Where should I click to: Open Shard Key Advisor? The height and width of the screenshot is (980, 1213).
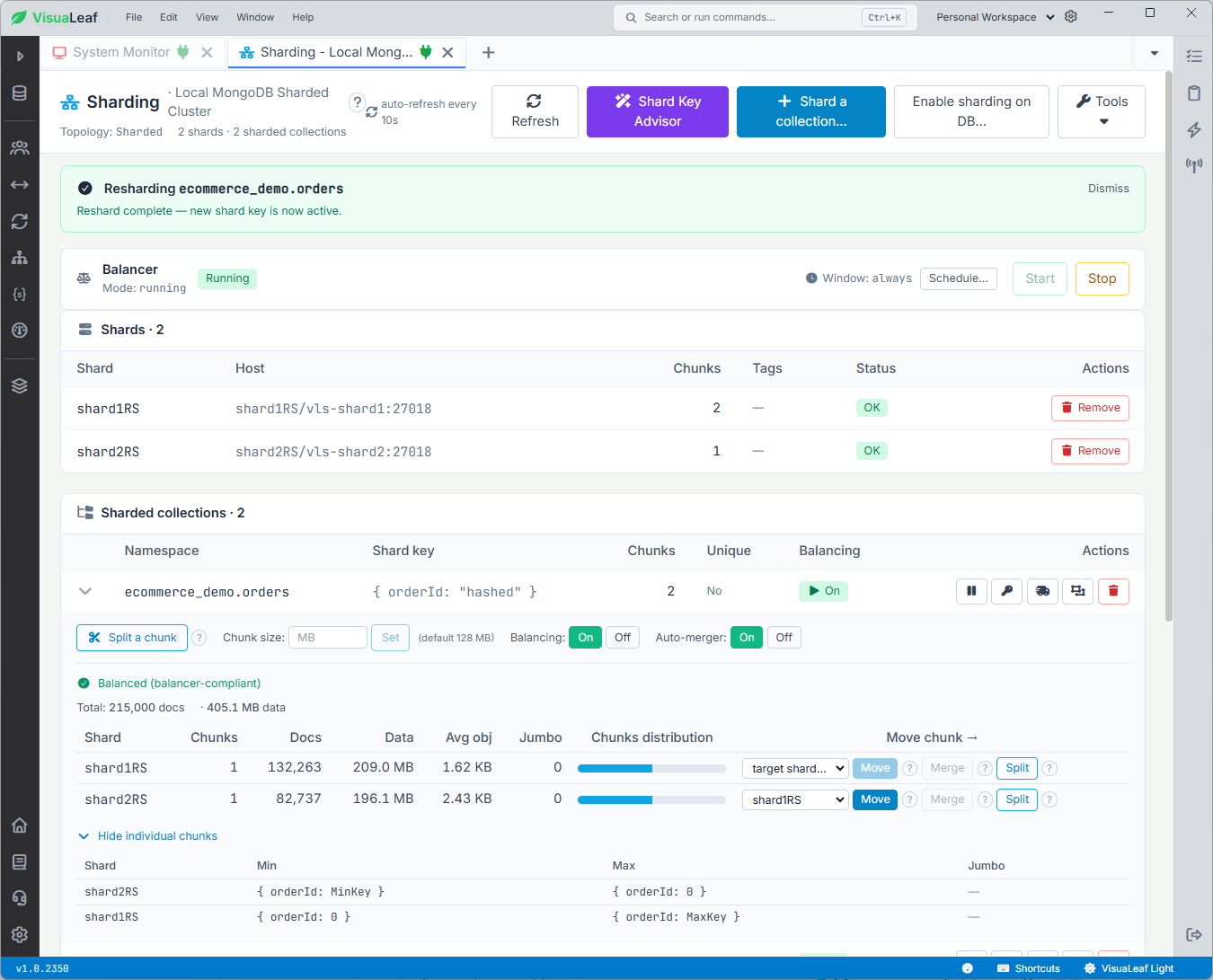[658, 111]
